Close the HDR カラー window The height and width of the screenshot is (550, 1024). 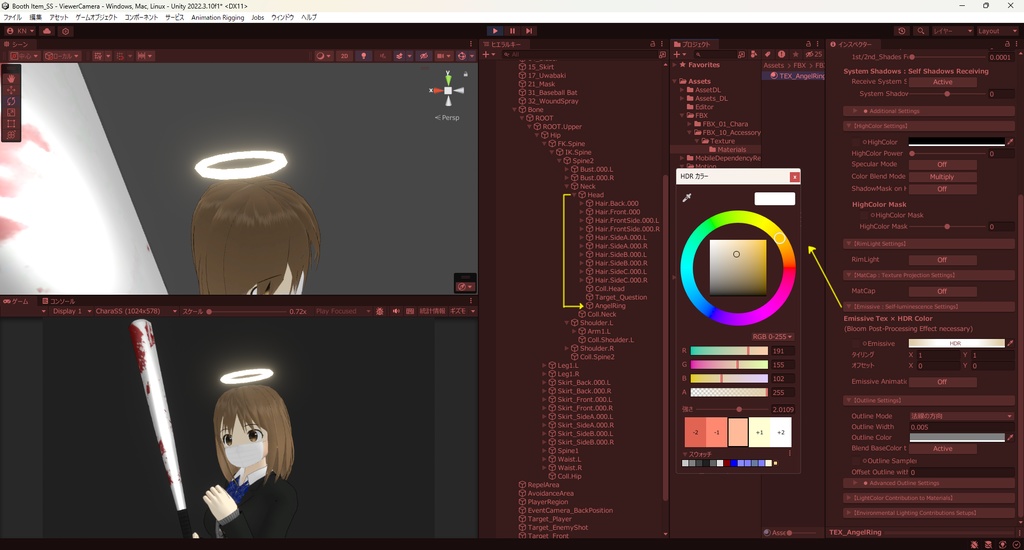click(794, 177)
